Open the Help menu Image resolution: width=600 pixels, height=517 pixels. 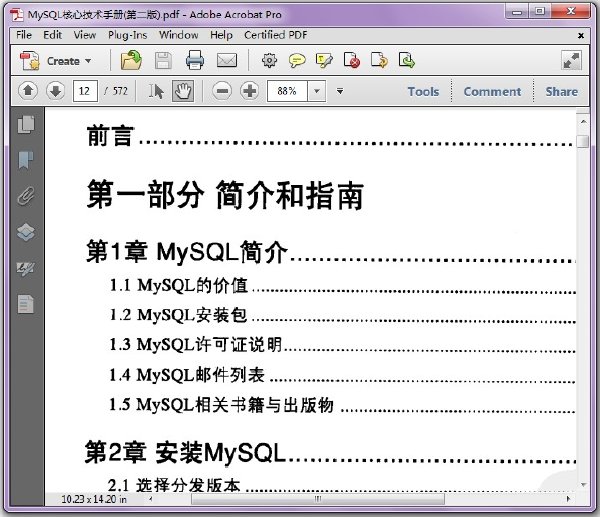click(221, 35)
